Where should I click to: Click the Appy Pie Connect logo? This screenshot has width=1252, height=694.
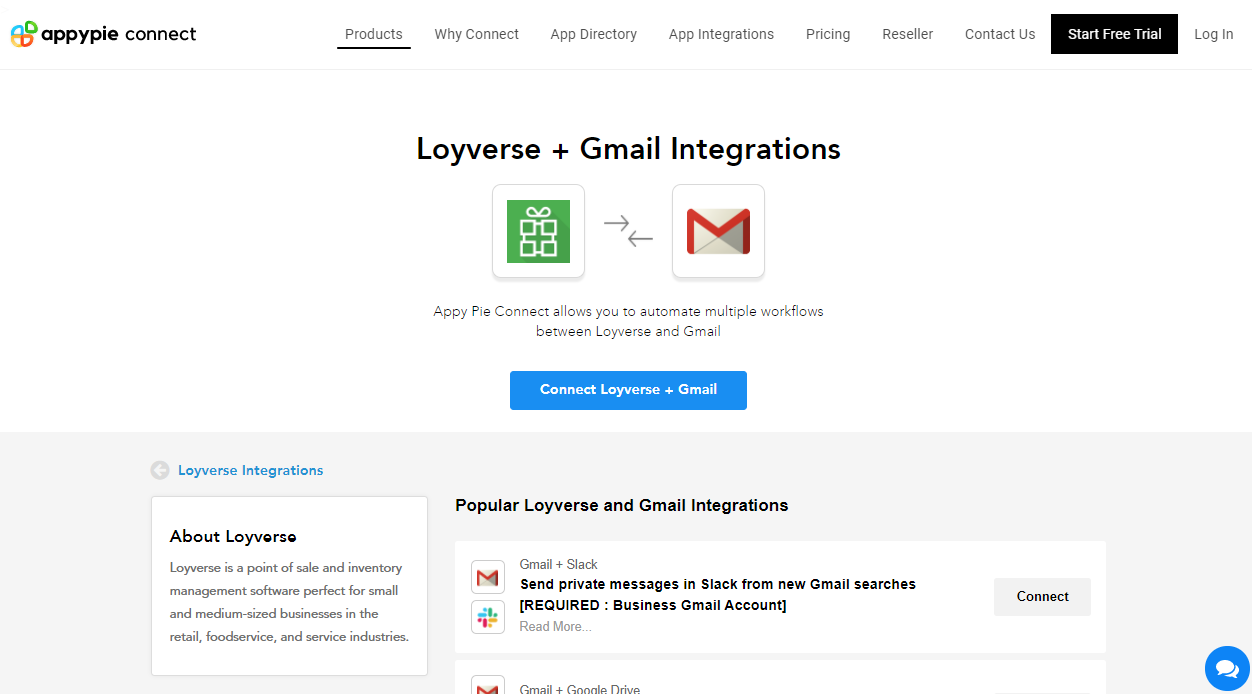(103, 34)
